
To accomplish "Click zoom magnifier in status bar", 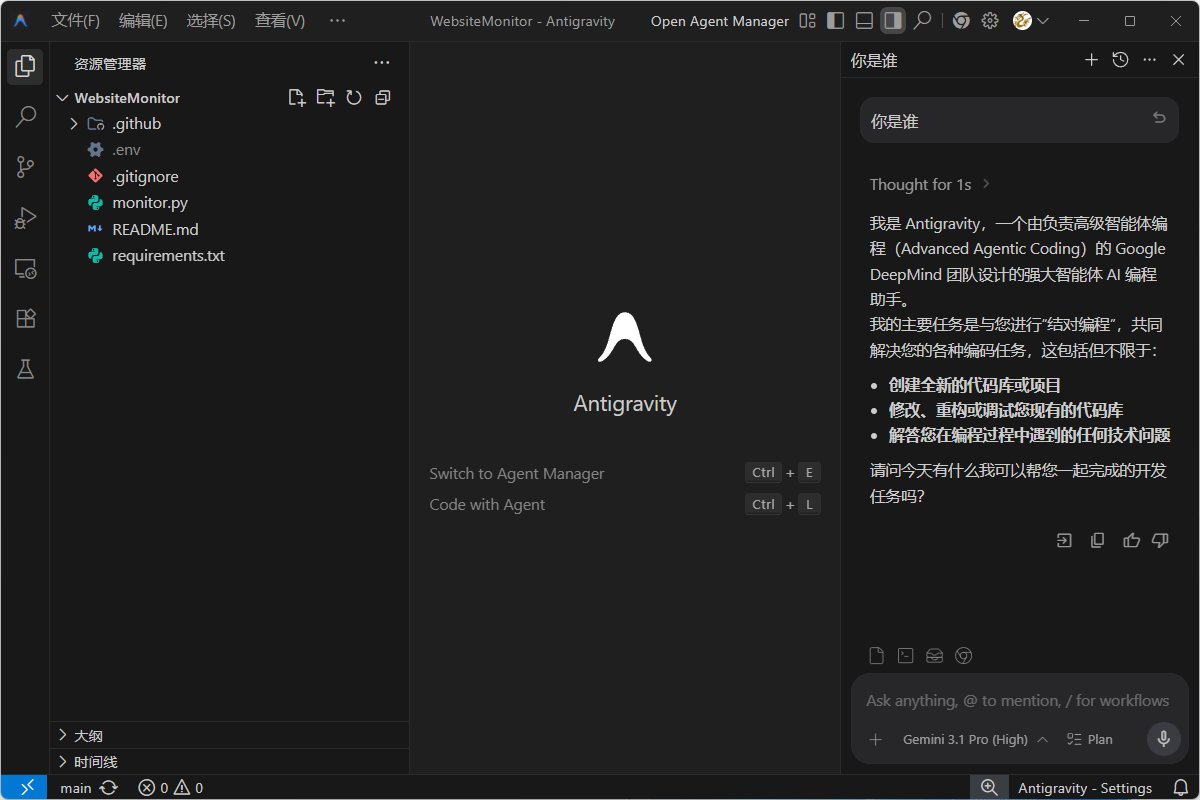I will [x=989, y=788].
